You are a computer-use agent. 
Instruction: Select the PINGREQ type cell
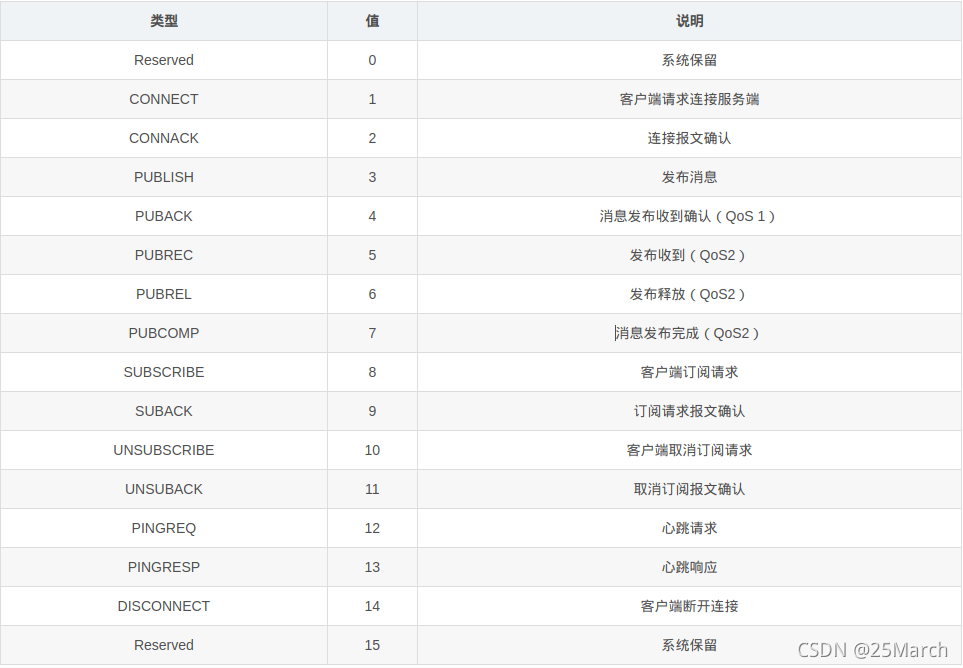(164, 528)
